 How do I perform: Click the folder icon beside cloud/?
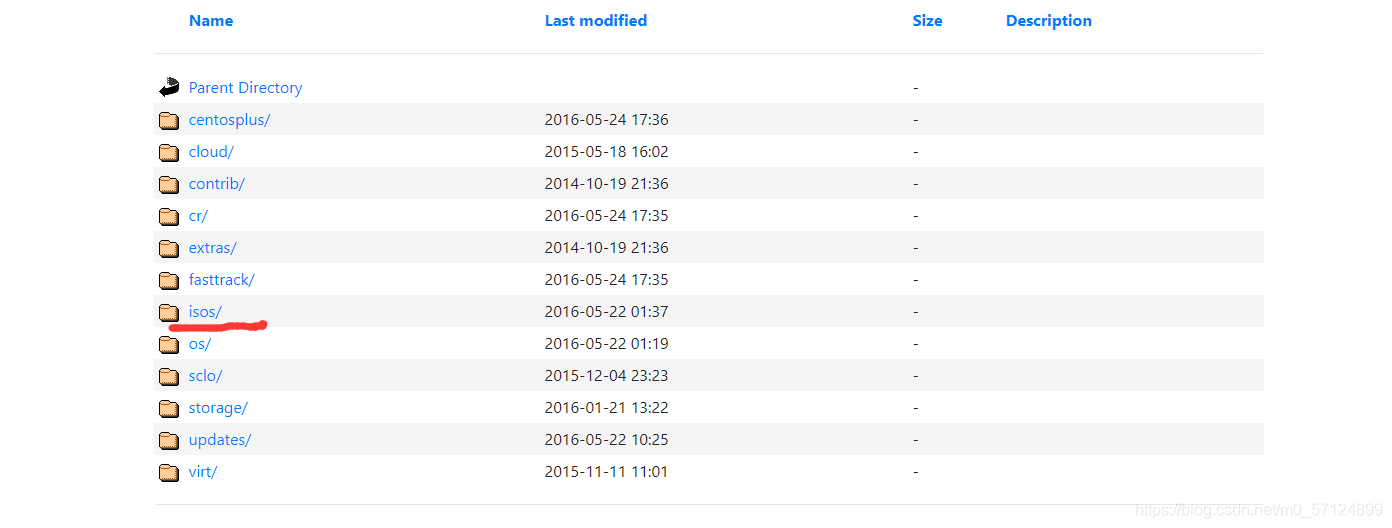pos(169,152)
